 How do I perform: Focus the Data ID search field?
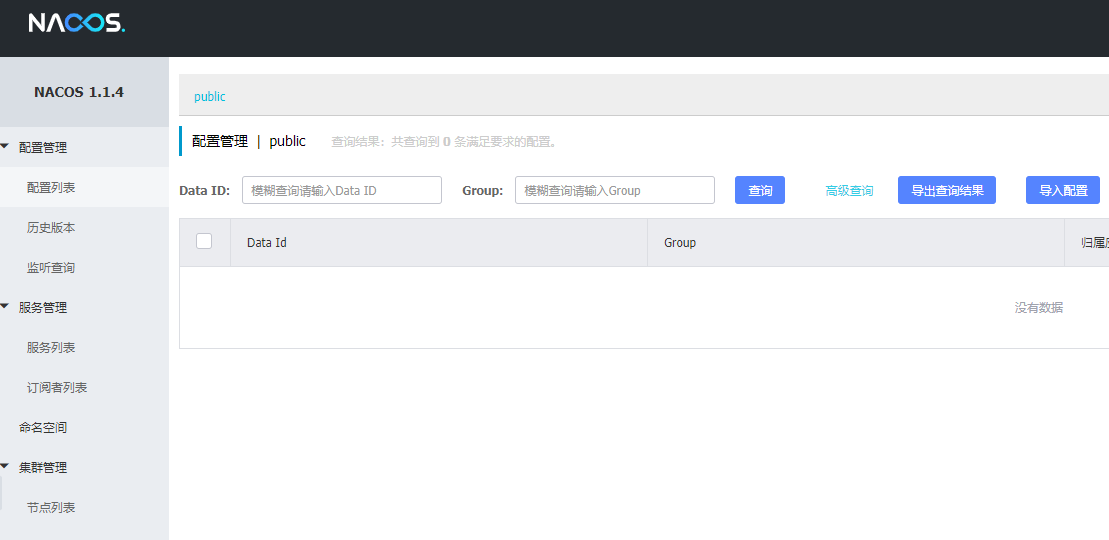tap(341, 190)
